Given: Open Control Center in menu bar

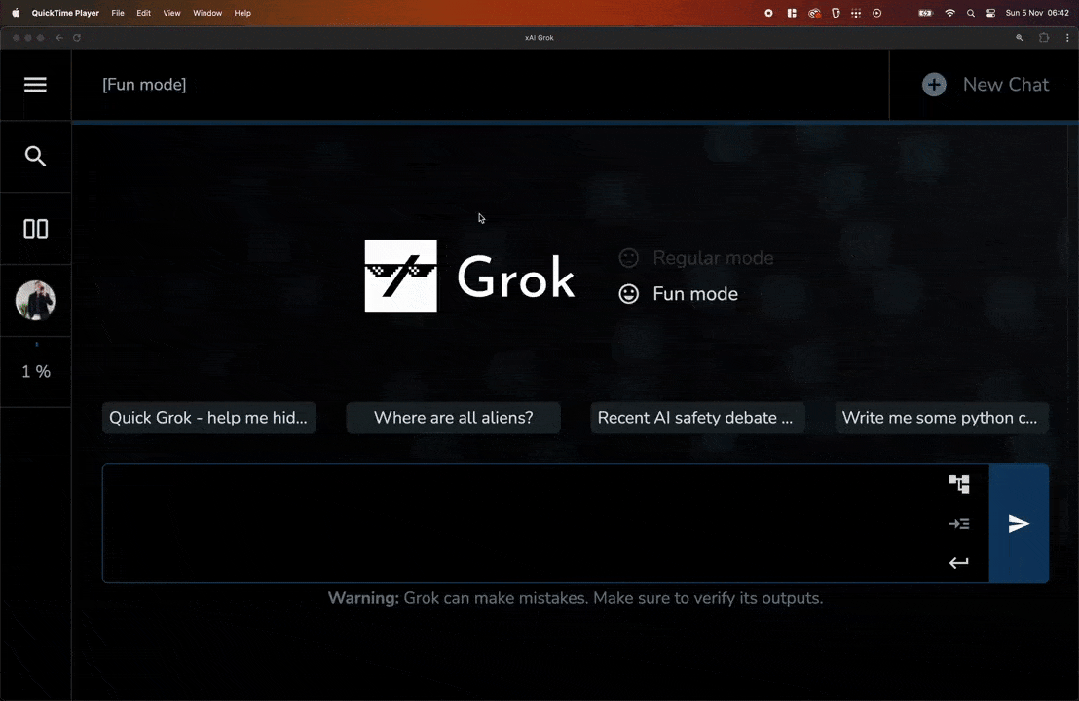Looking at the screenshot, I should [990, 13].
